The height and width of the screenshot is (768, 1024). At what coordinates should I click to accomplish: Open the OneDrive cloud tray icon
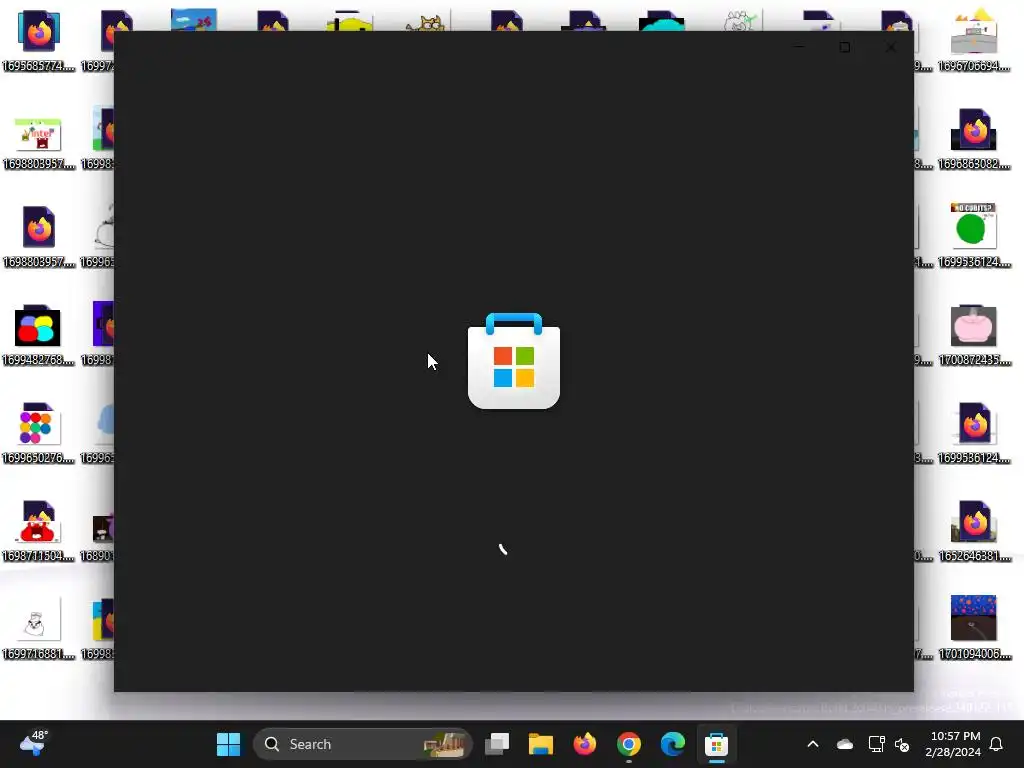[844, 744]
